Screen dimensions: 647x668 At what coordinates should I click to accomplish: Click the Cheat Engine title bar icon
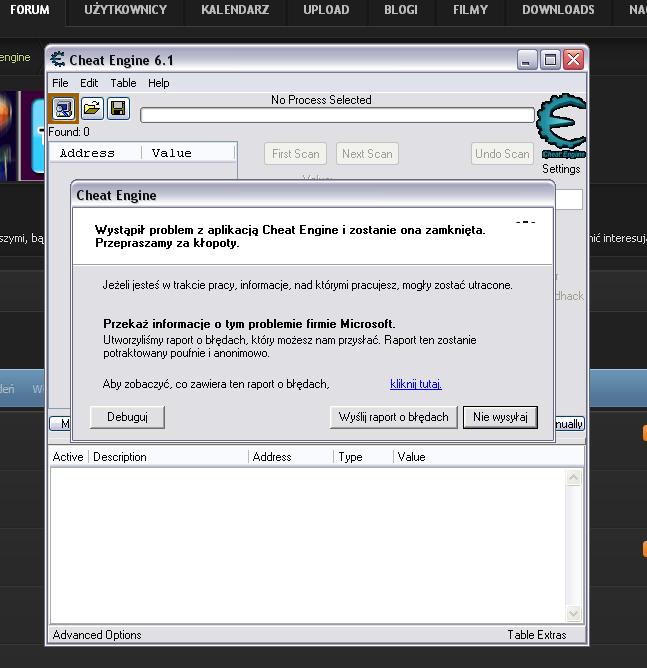tap(58, 60)
